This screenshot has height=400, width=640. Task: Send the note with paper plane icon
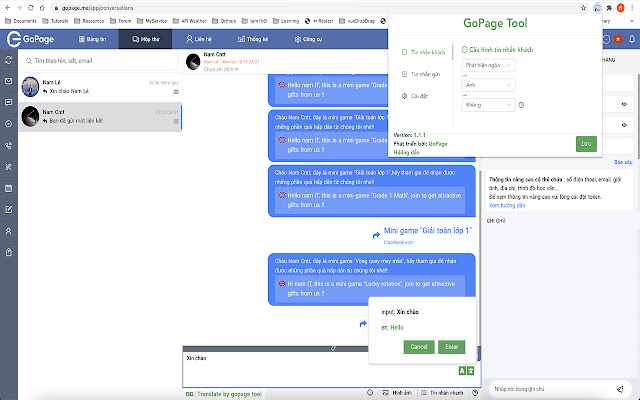tap(620, 389)
